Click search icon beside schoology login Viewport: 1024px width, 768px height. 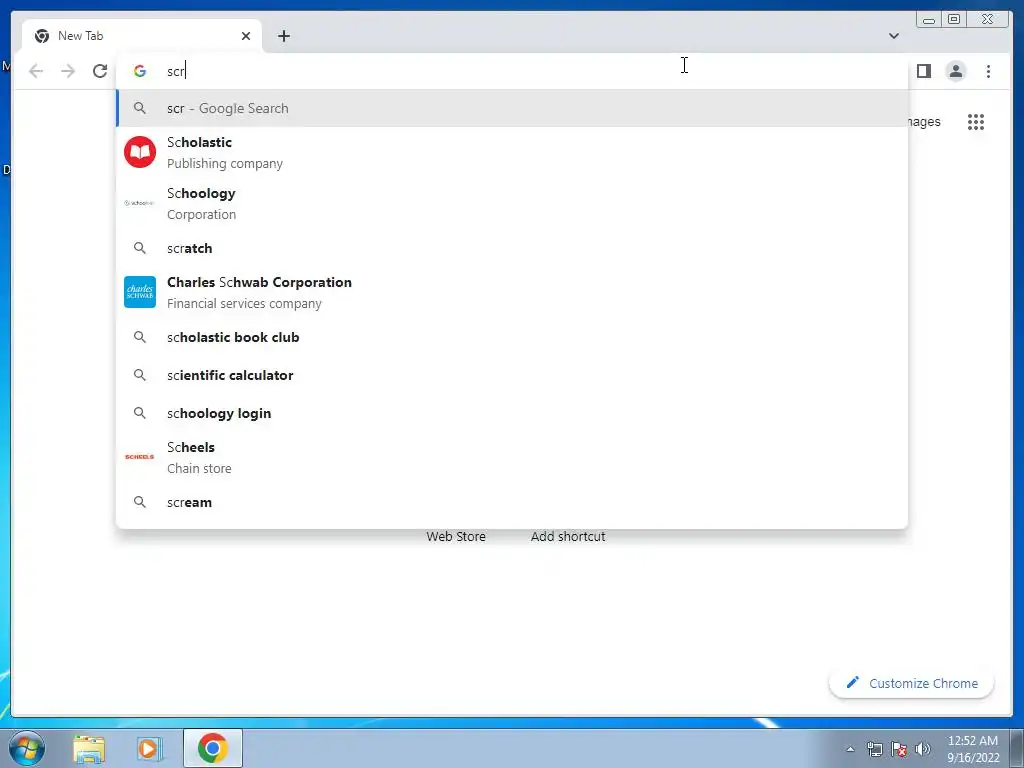pos(140,413)
